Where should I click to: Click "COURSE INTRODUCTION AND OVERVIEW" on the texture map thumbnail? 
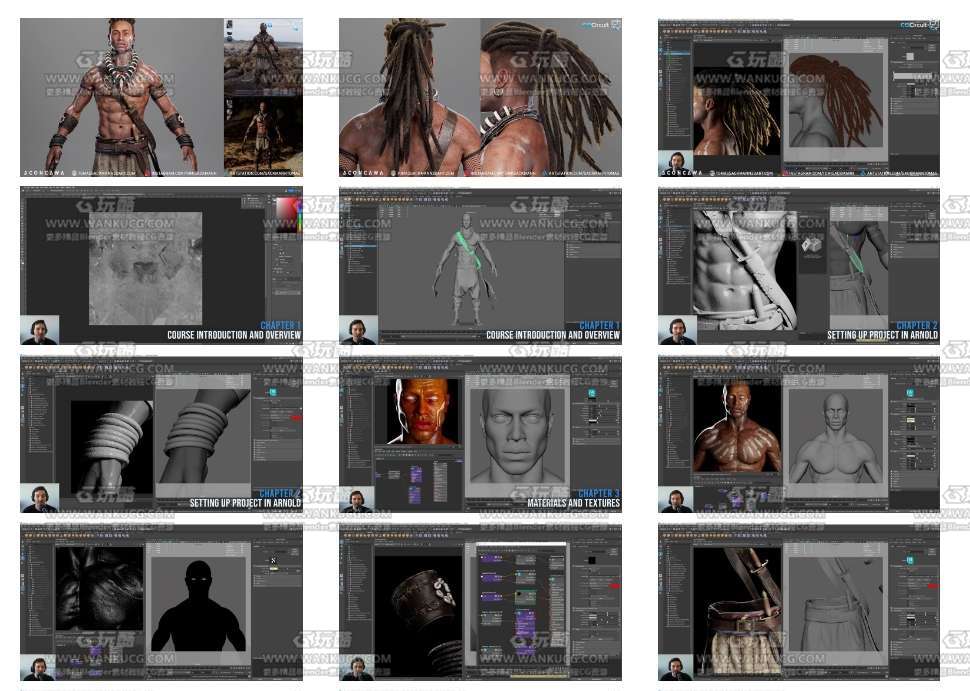tap(234, 335)
